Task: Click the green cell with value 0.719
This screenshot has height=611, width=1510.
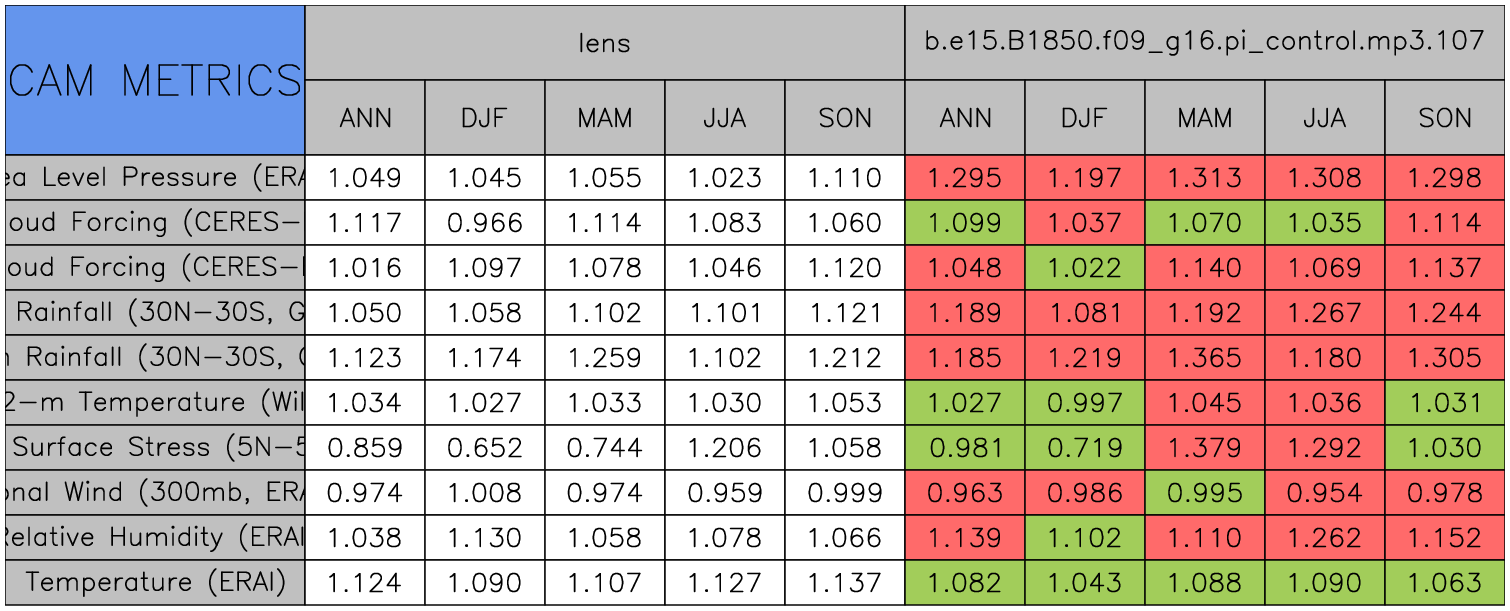Action: pos(1084,447)
